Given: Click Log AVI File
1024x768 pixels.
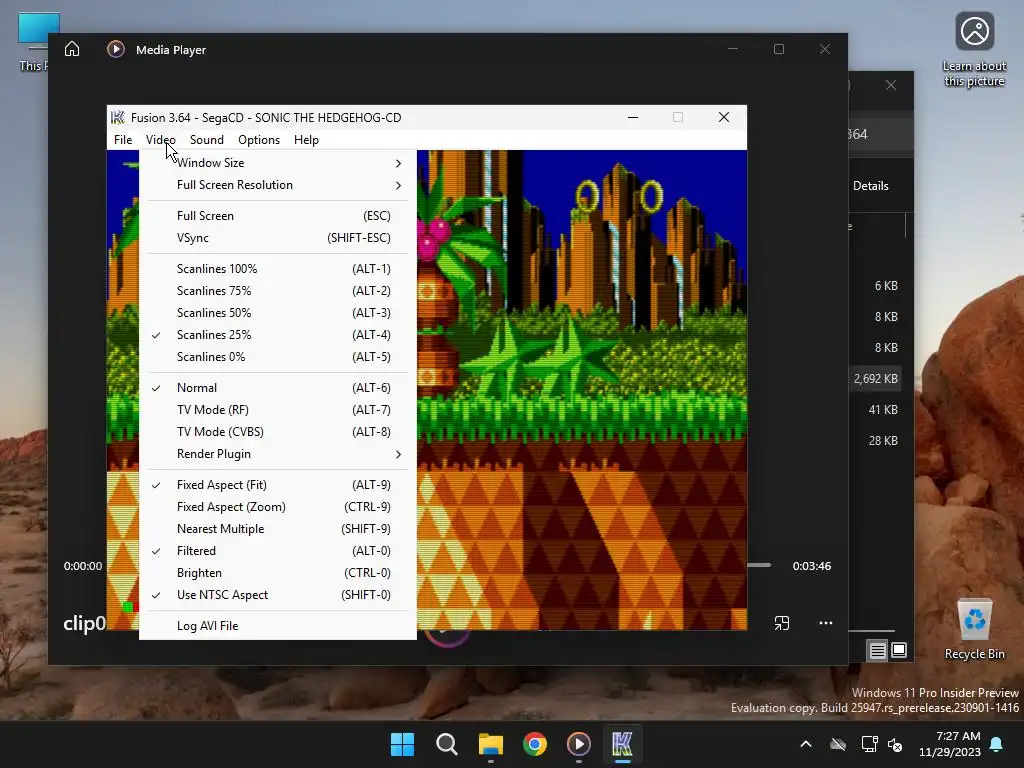Looking at the screenshot, I should [278, 626].
